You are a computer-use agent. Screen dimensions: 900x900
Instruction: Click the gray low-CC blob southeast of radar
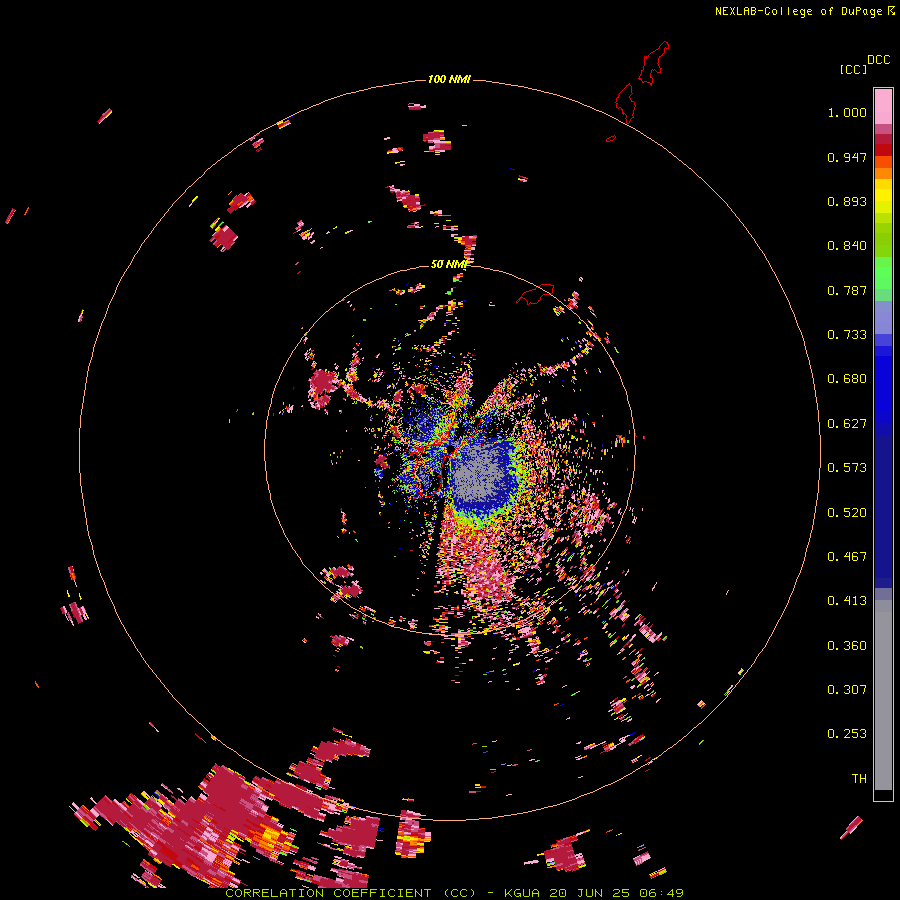479,472
